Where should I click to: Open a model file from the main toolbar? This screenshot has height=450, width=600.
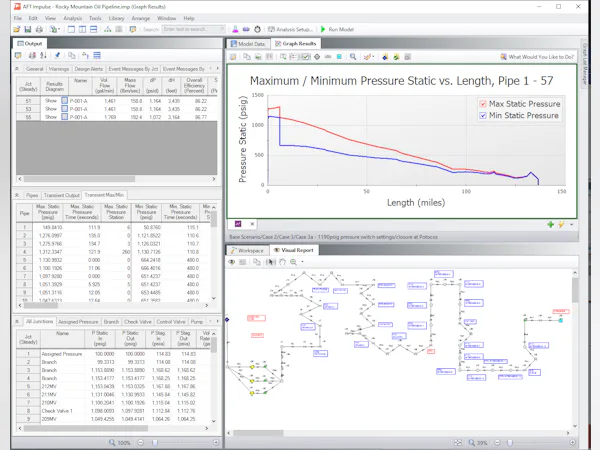pyautogui.click(x=16, y=29)
